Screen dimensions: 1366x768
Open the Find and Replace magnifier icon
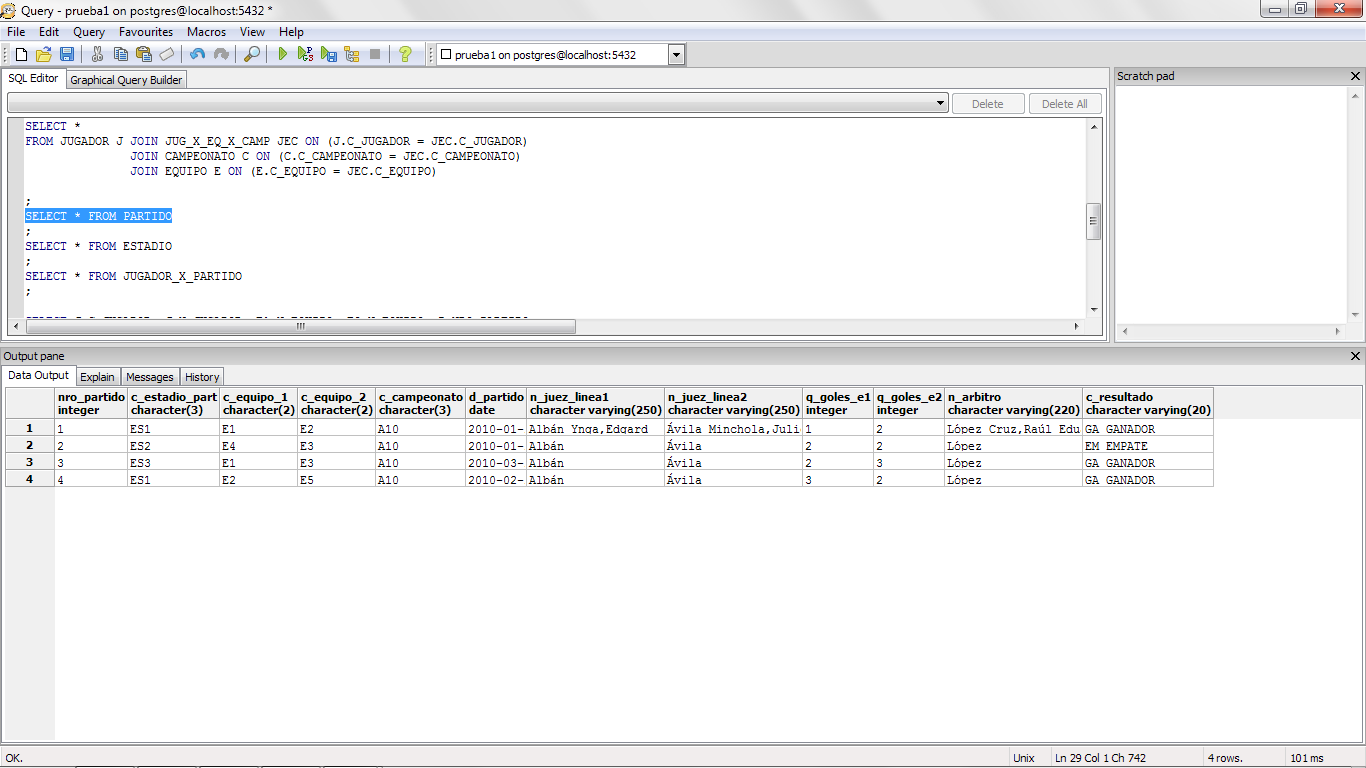tap(251, 54)
